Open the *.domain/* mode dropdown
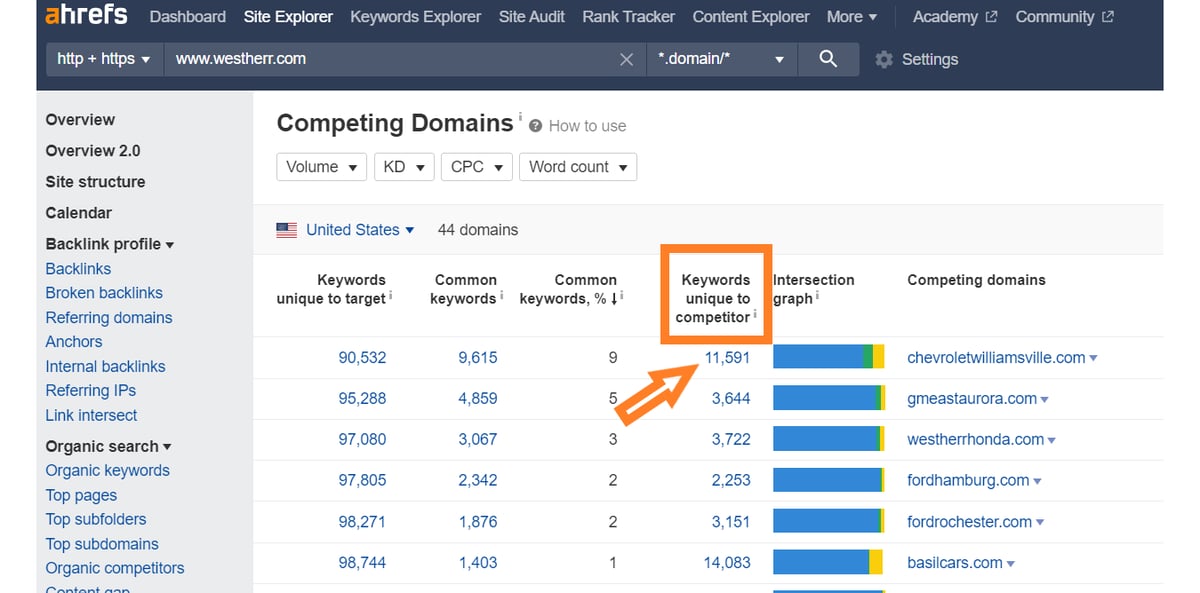The image size is (1200, 593). tap(721, 59)
